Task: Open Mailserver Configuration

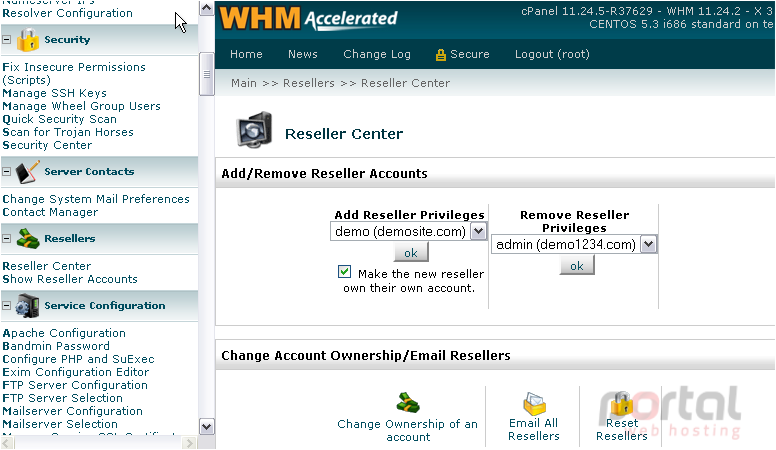Action: 72,411
